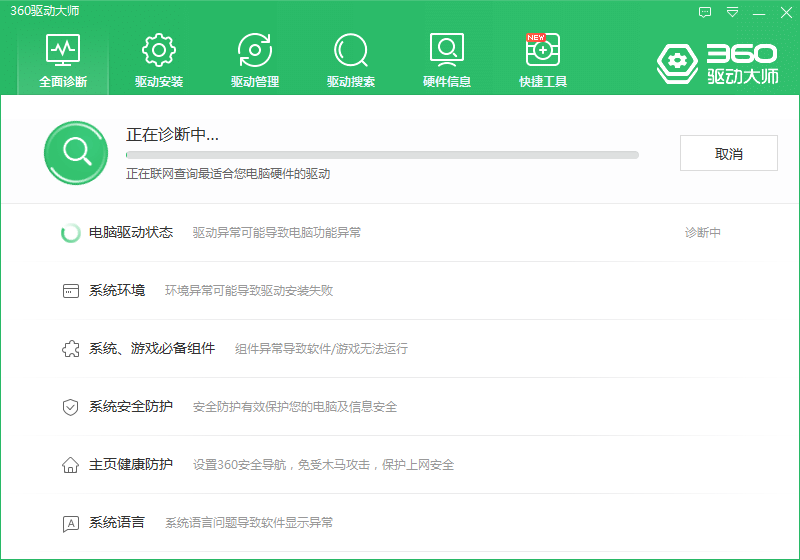Screen dimensions: 800x560
Task: Open the 驱动管理 refresh icon
Action: tap(255, 50)
